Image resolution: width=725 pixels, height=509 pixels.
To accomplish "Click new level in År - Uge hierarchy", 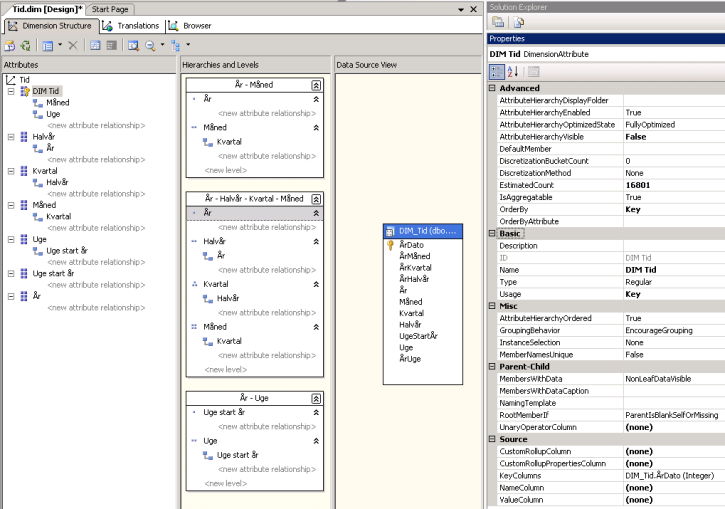I will tap(226, 484).
